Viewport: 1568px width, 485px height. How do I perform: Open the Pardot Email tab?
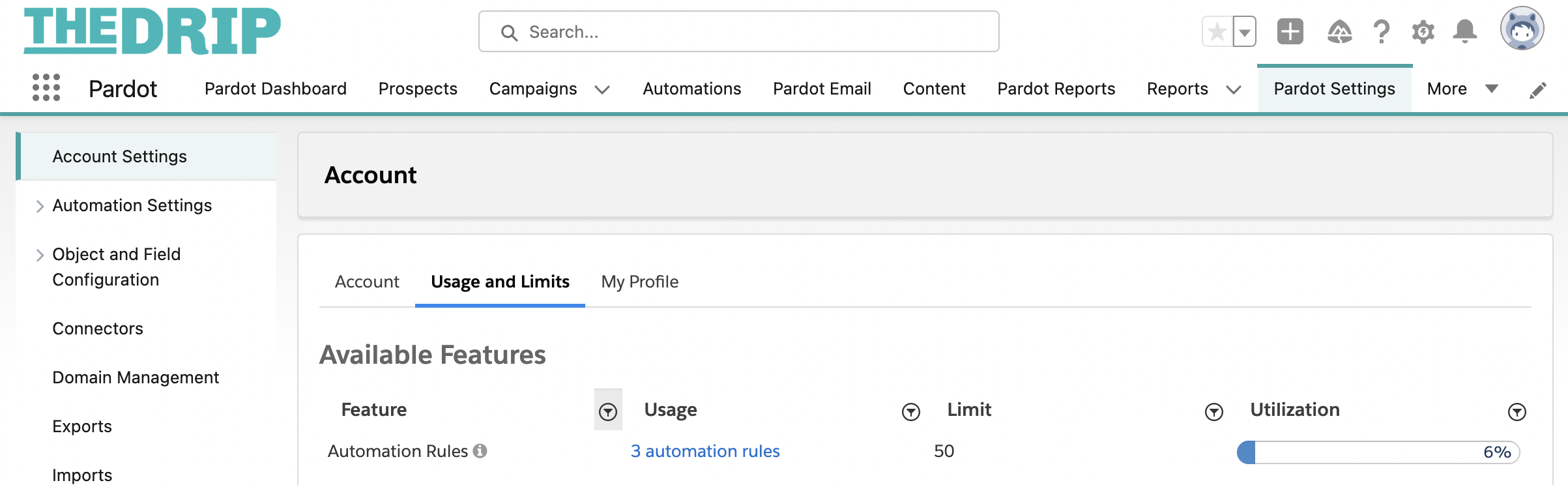(822, 89)
